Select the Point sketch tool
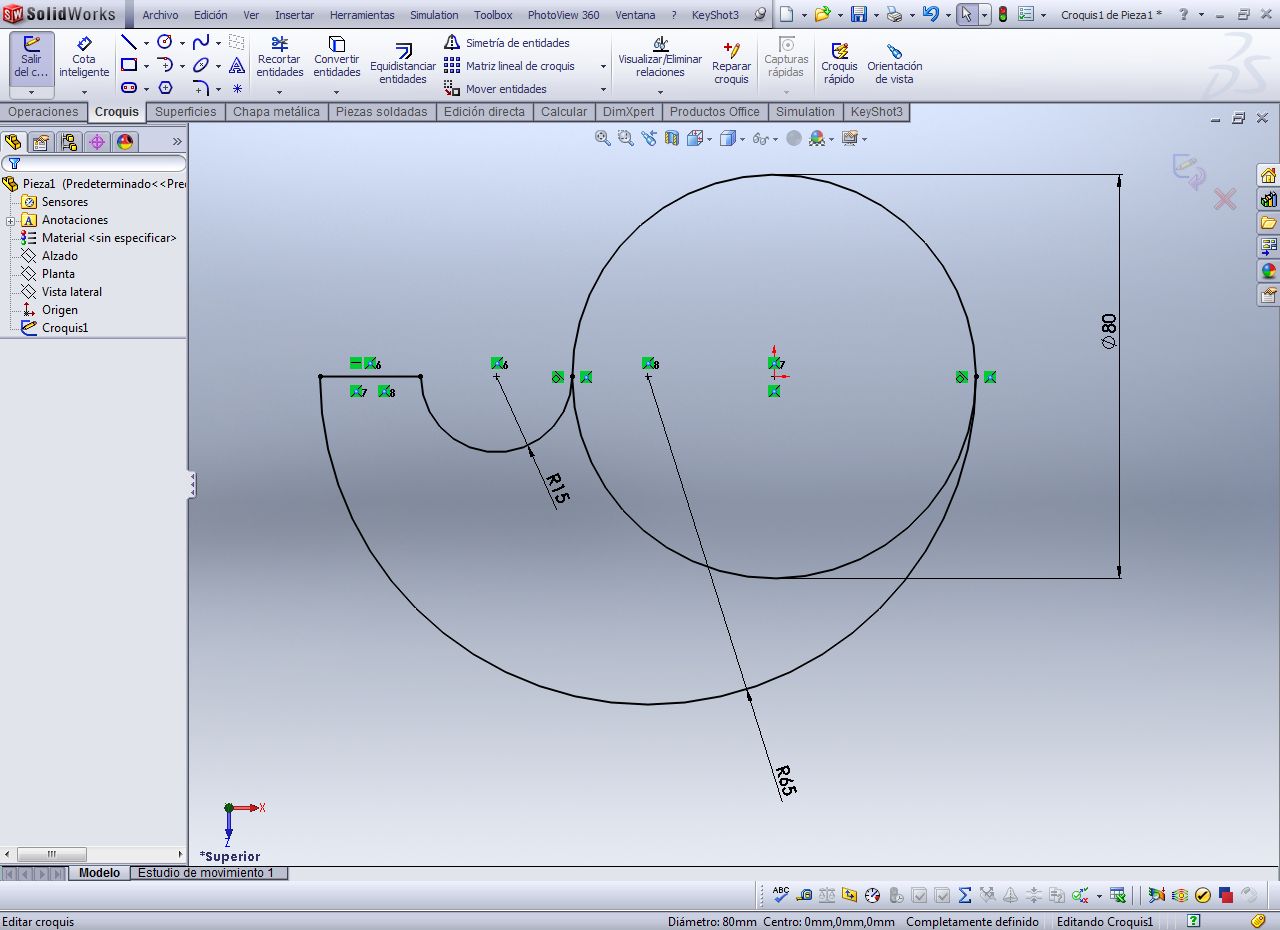 237,88
